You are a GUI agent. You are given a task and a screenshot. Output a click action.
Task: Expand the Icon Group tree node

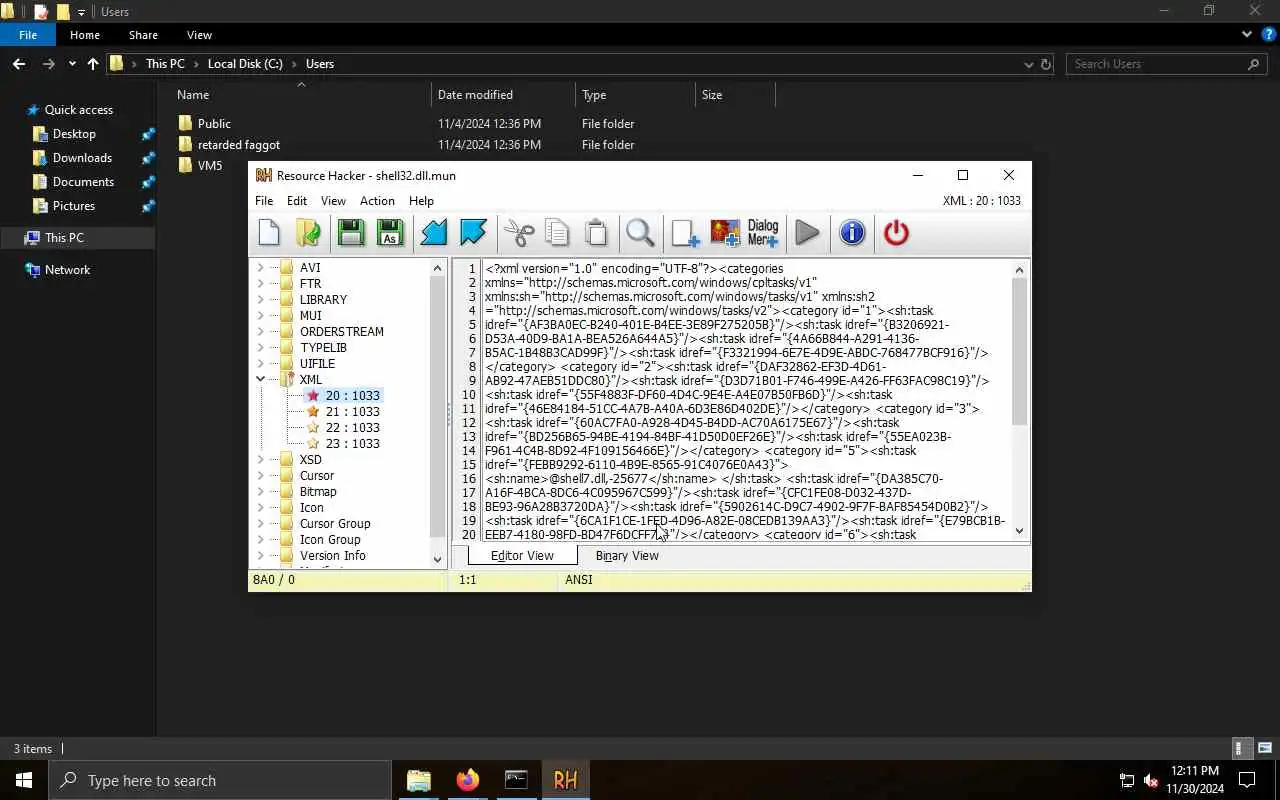coord(261,539)
